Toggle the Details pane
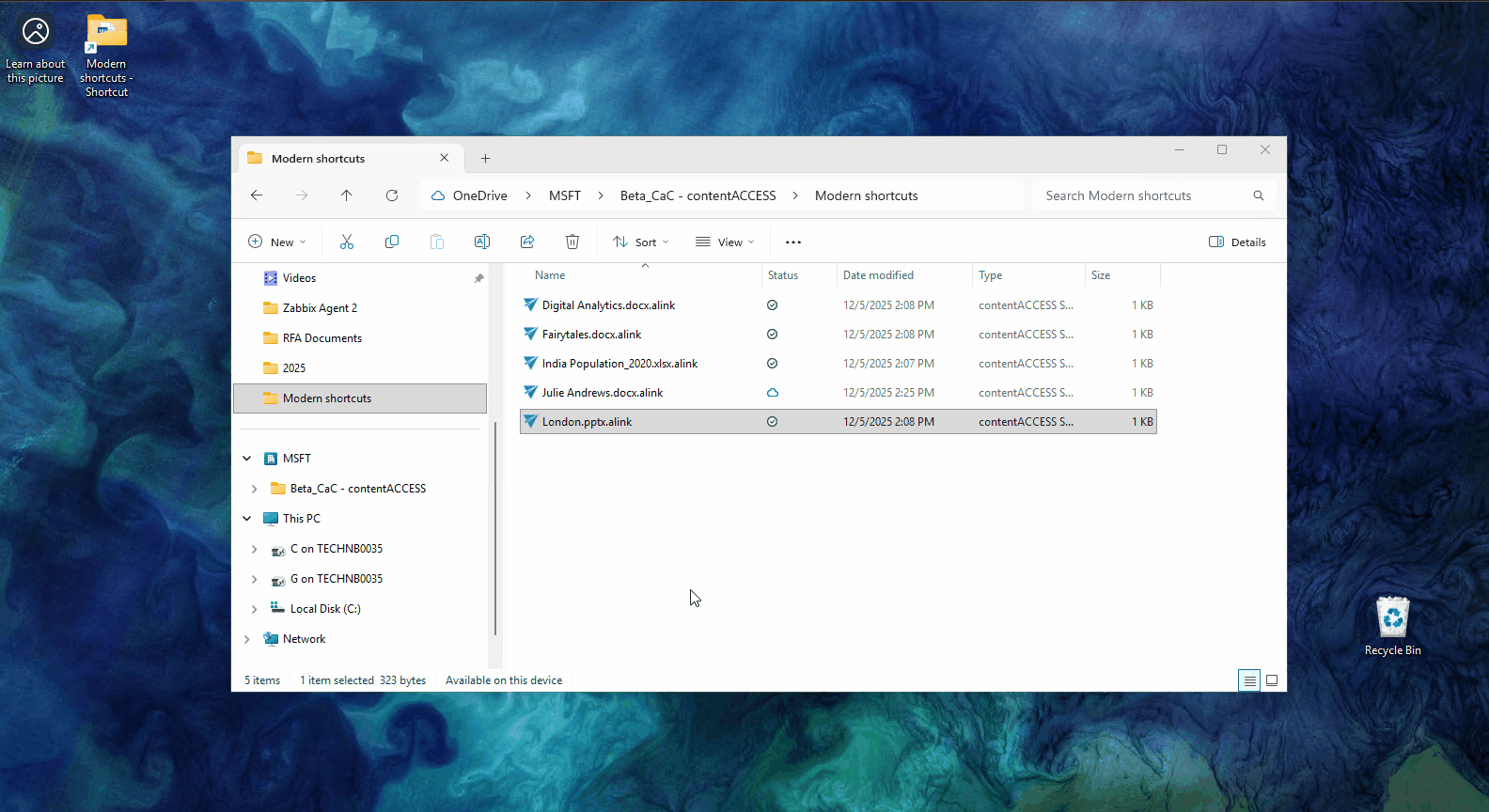Screen dimensions: 1489x812 [1237, 242]
